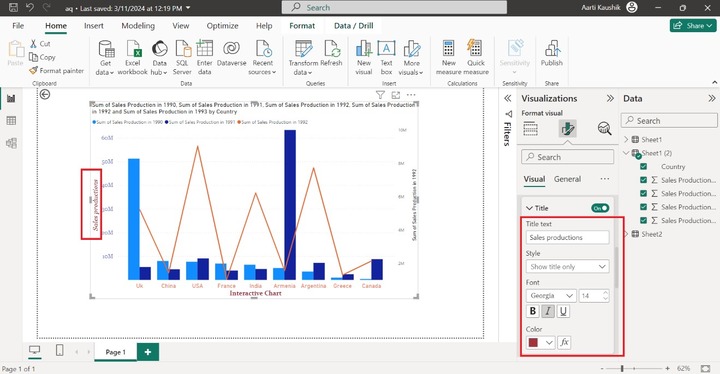This screenshot has width=720, height=374.
Task: Open the visual filter icon
Action: (x=380, y=95)
